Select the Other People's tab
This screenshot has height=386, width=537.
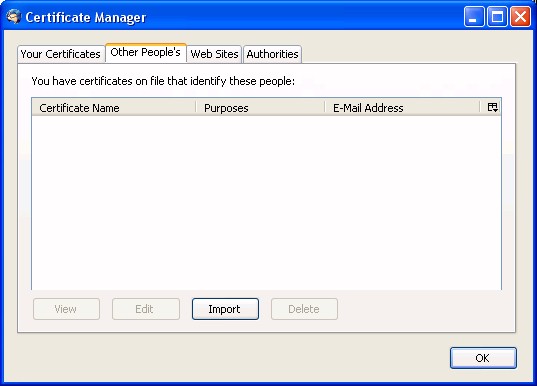tap(146, 52)
